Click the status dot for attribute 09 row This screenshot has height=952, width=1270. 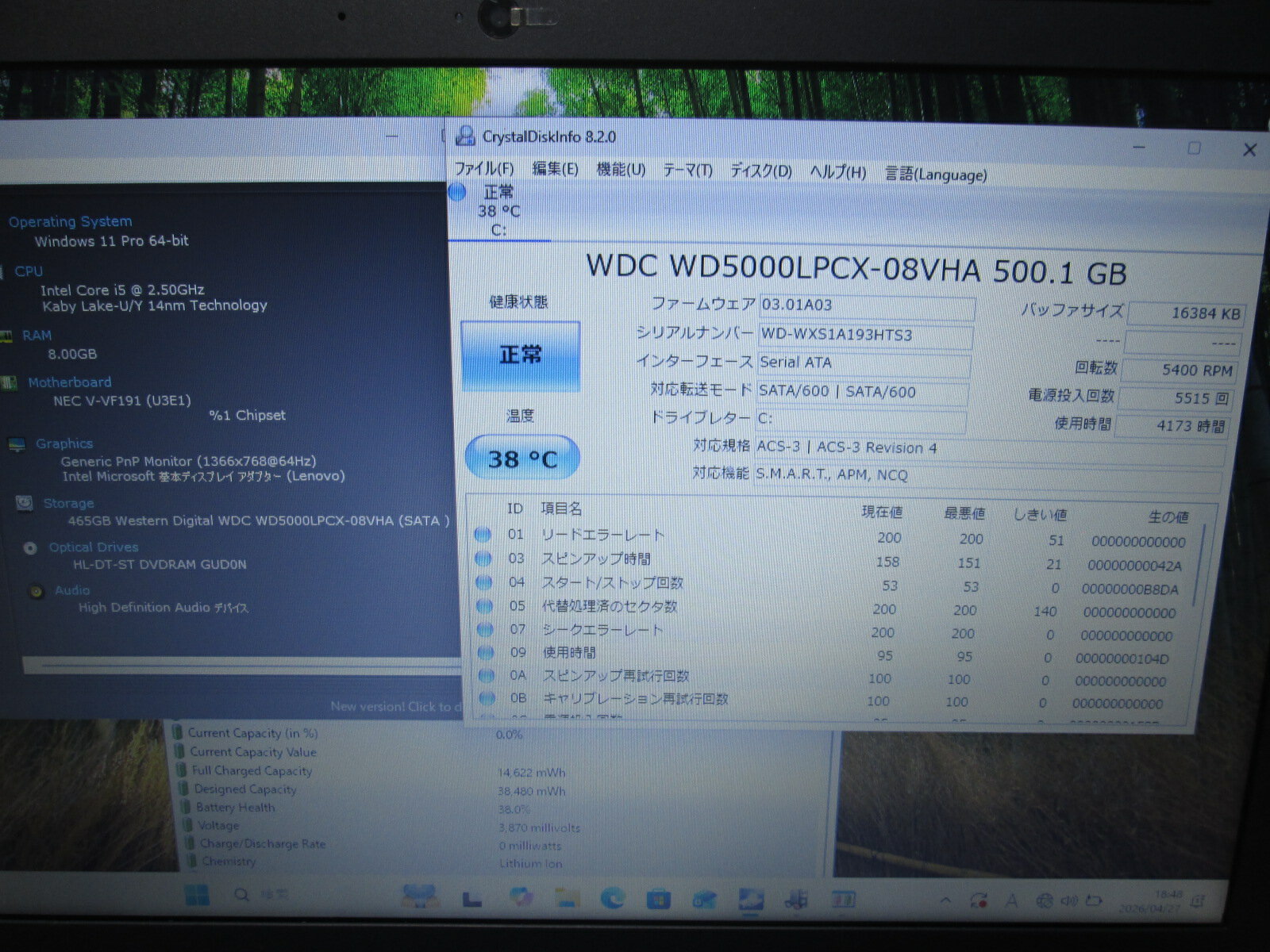486,653
